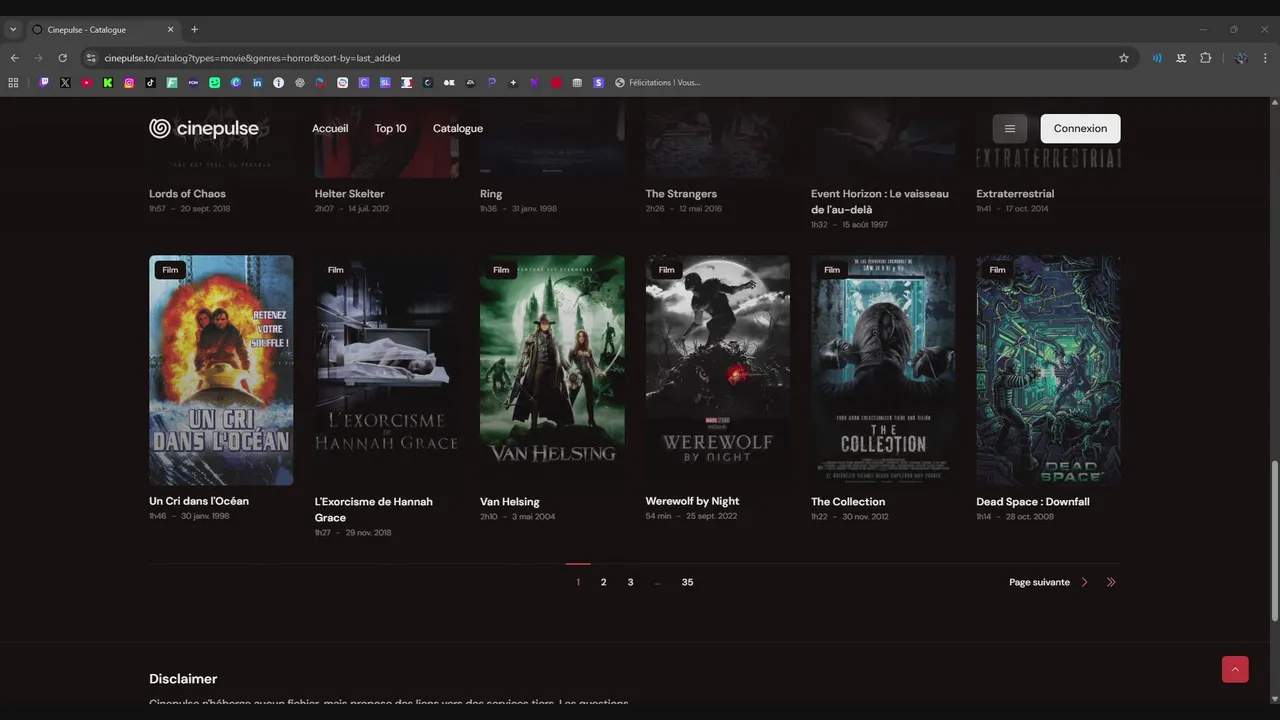Click the Ring movie title

(491, 194)
